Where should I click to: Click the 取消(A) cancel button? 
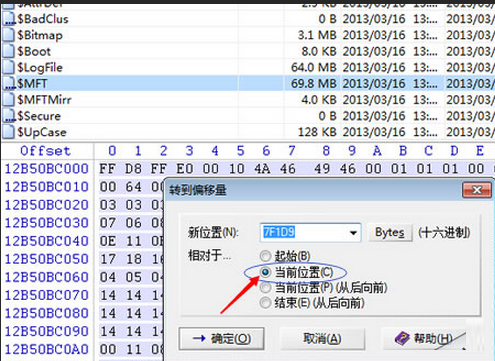[322, 339]
